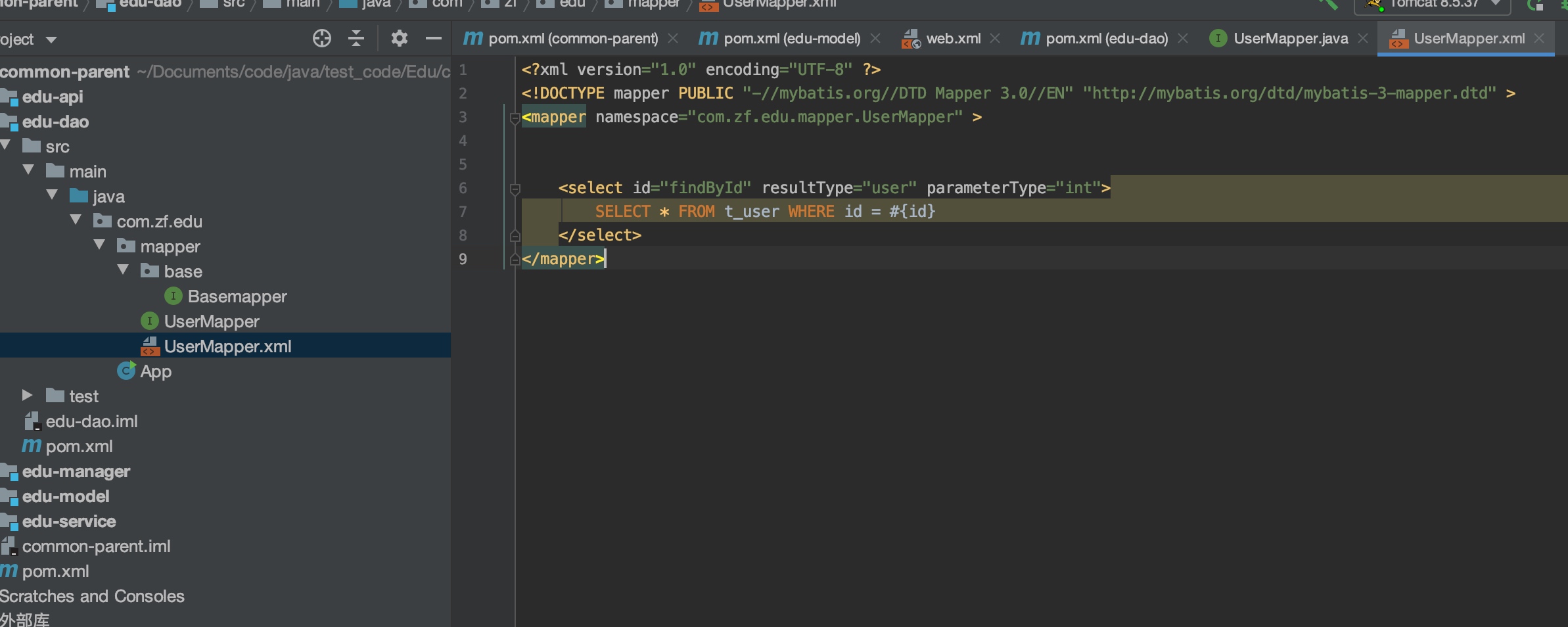Click the Basemapper interface icon

(173, 296)
